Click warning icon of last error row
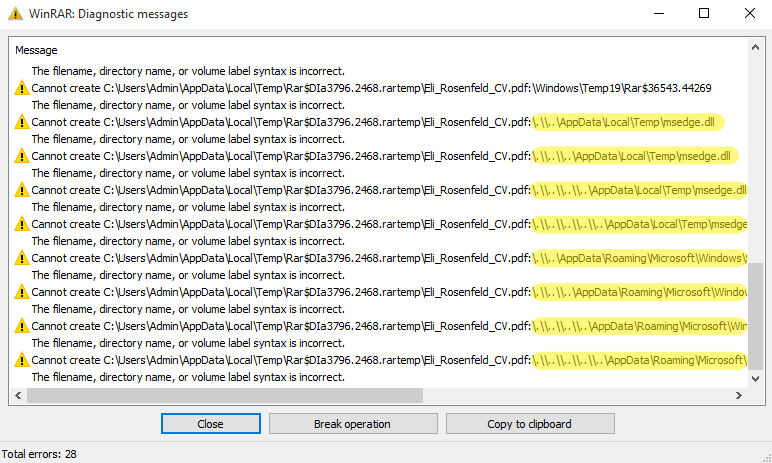 click(x=21, y=360)
